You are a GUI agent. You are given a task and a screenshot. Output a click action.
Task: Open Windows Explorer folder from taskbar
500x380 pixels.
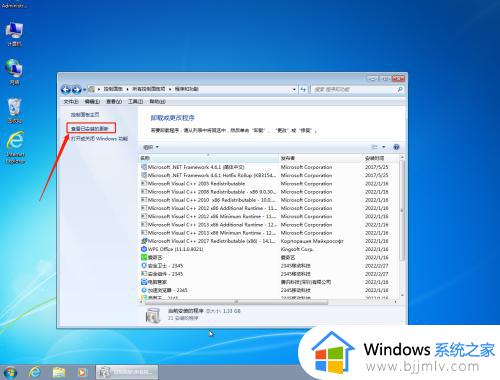point(59,372)
